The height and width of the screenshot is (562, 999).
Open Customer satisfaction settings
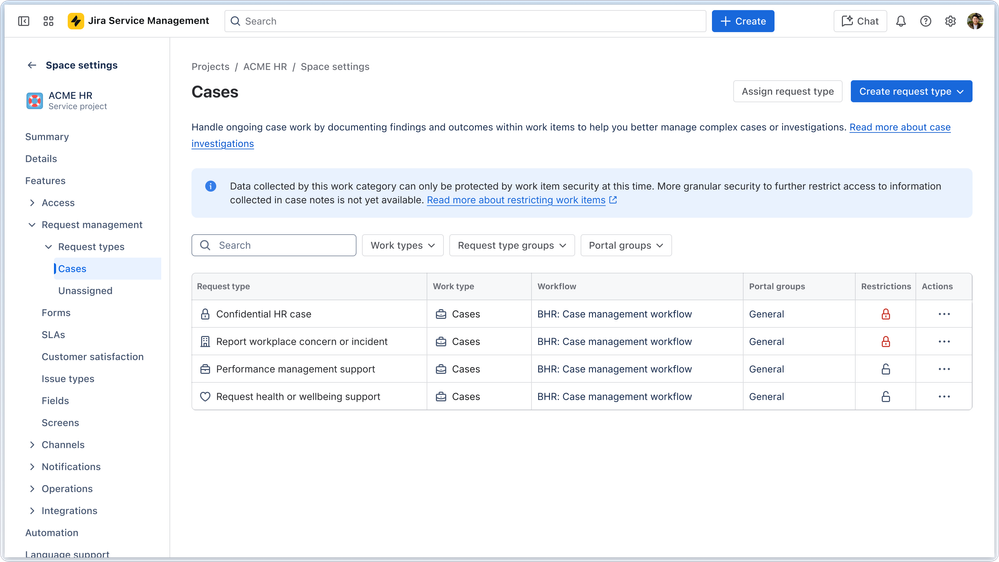[92, 357]
